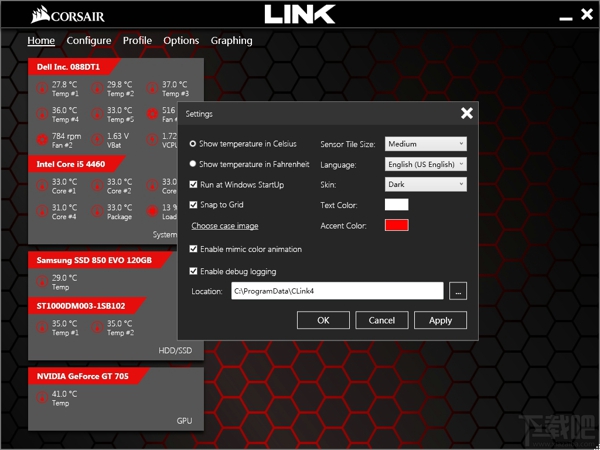Click the CPU Package temperature icon

point(98,212)
